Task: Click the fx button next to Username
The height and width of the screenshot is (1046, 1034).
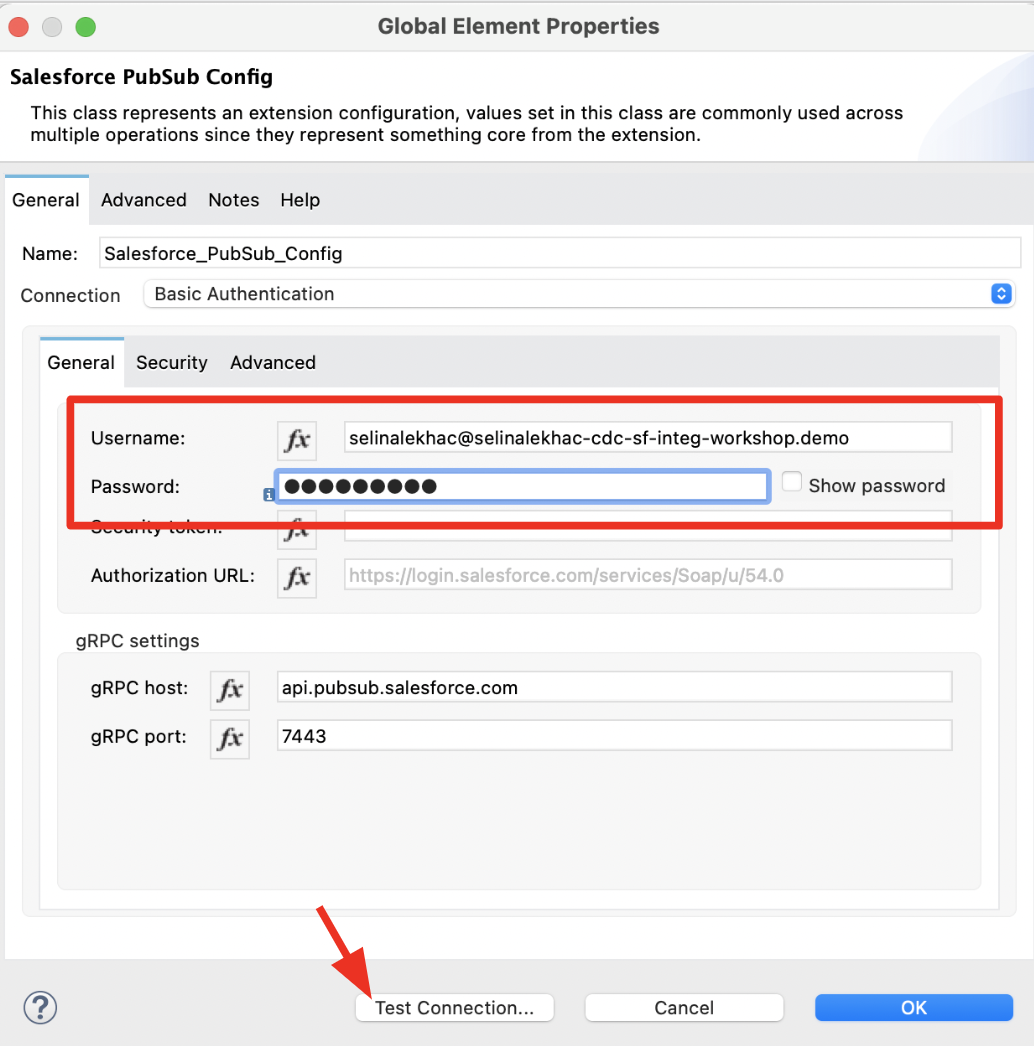Action: pyautogui.click(x=296, y=439)
